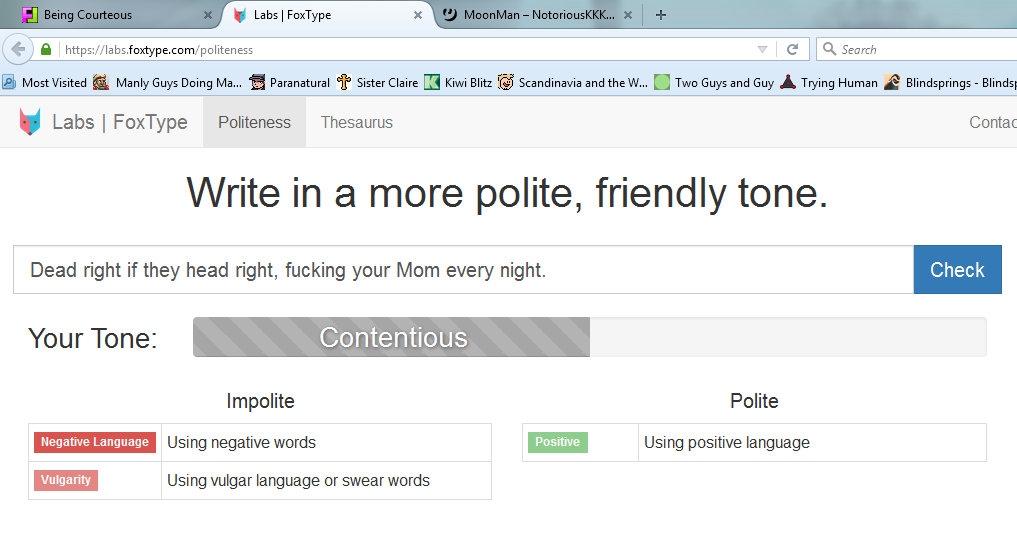
Task: Click the green padlock security icon
Action: 46,49
